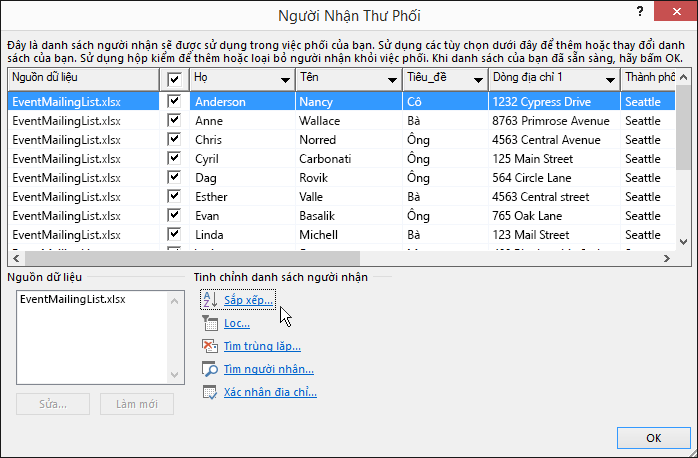The image size is (698, 458).
Task: Click the 123 Mail Street address
Action: click(x=554, y=235)
